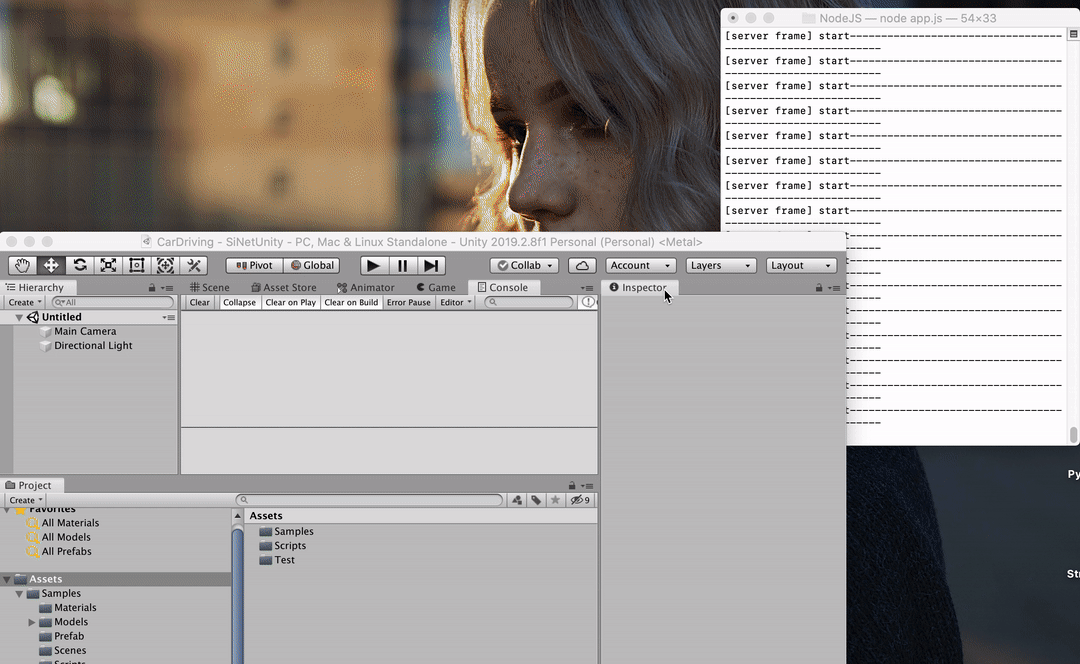Select the Rect transform tool

click(x=136, y=265)
